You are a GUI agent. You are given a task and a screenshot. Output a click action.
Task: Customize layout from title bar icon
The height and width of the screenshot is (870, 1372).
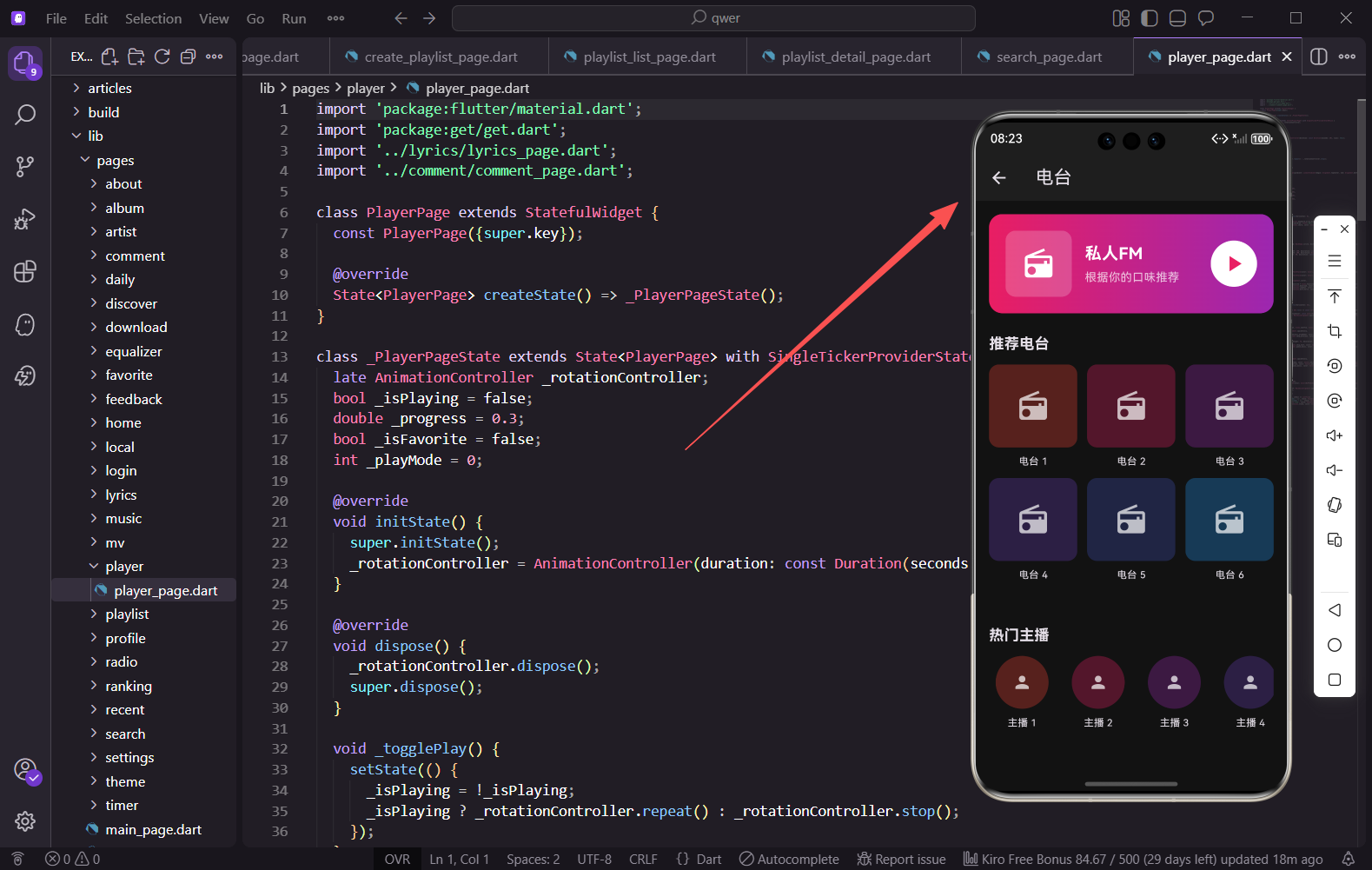coord(1121,18)
